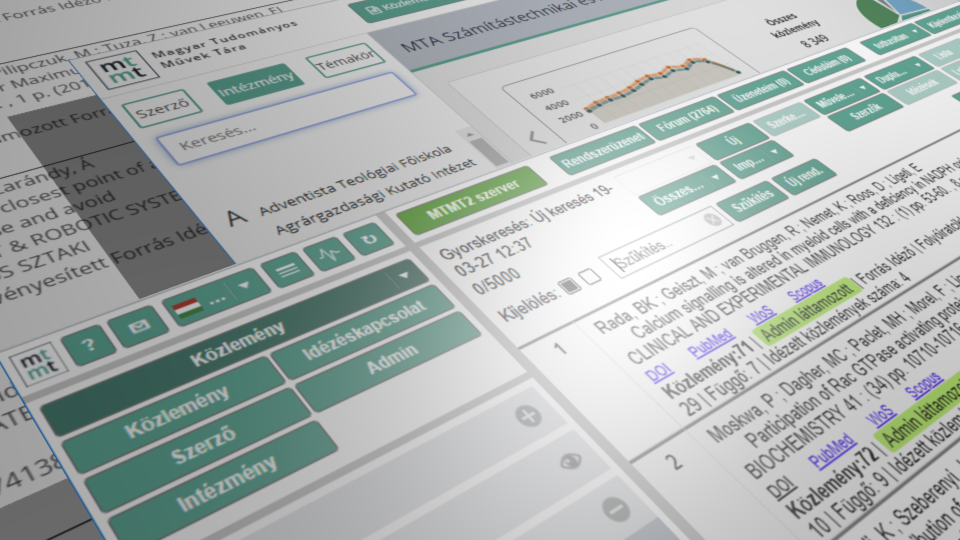960x540 pixels.
Task: Select Agrárgazdasági Kutató Intézet in the list
Action: [x=375, y=196]
